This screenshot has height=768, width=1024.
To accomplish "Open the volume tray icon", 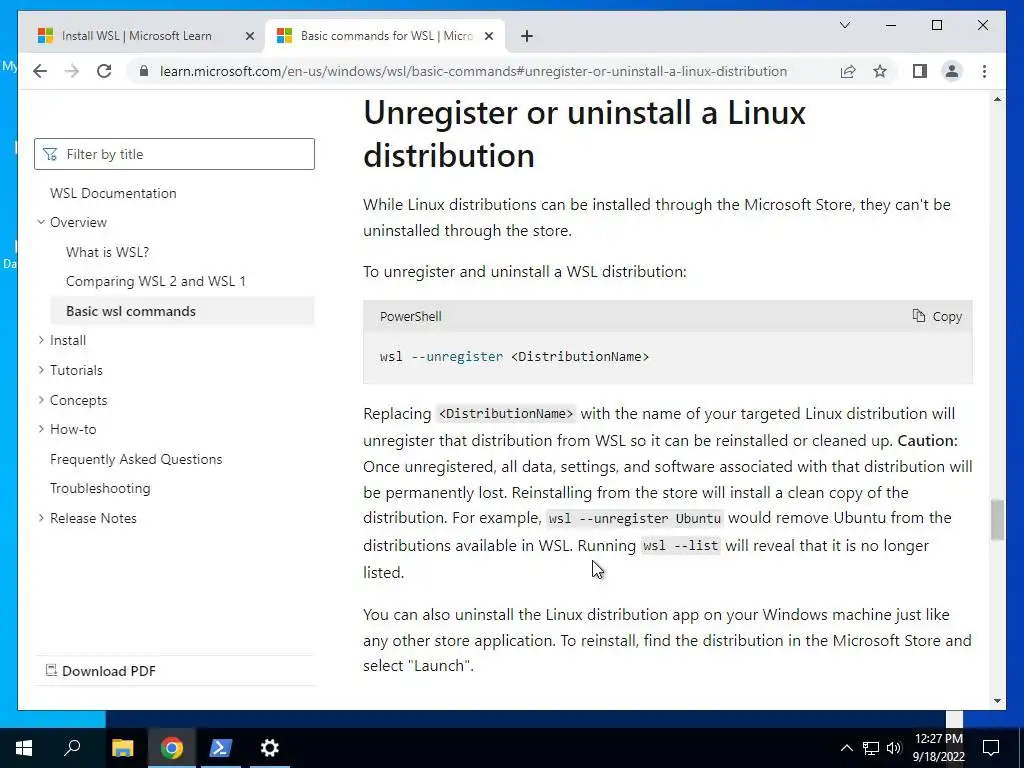I will pyautogui.click(x=894, y=748).
